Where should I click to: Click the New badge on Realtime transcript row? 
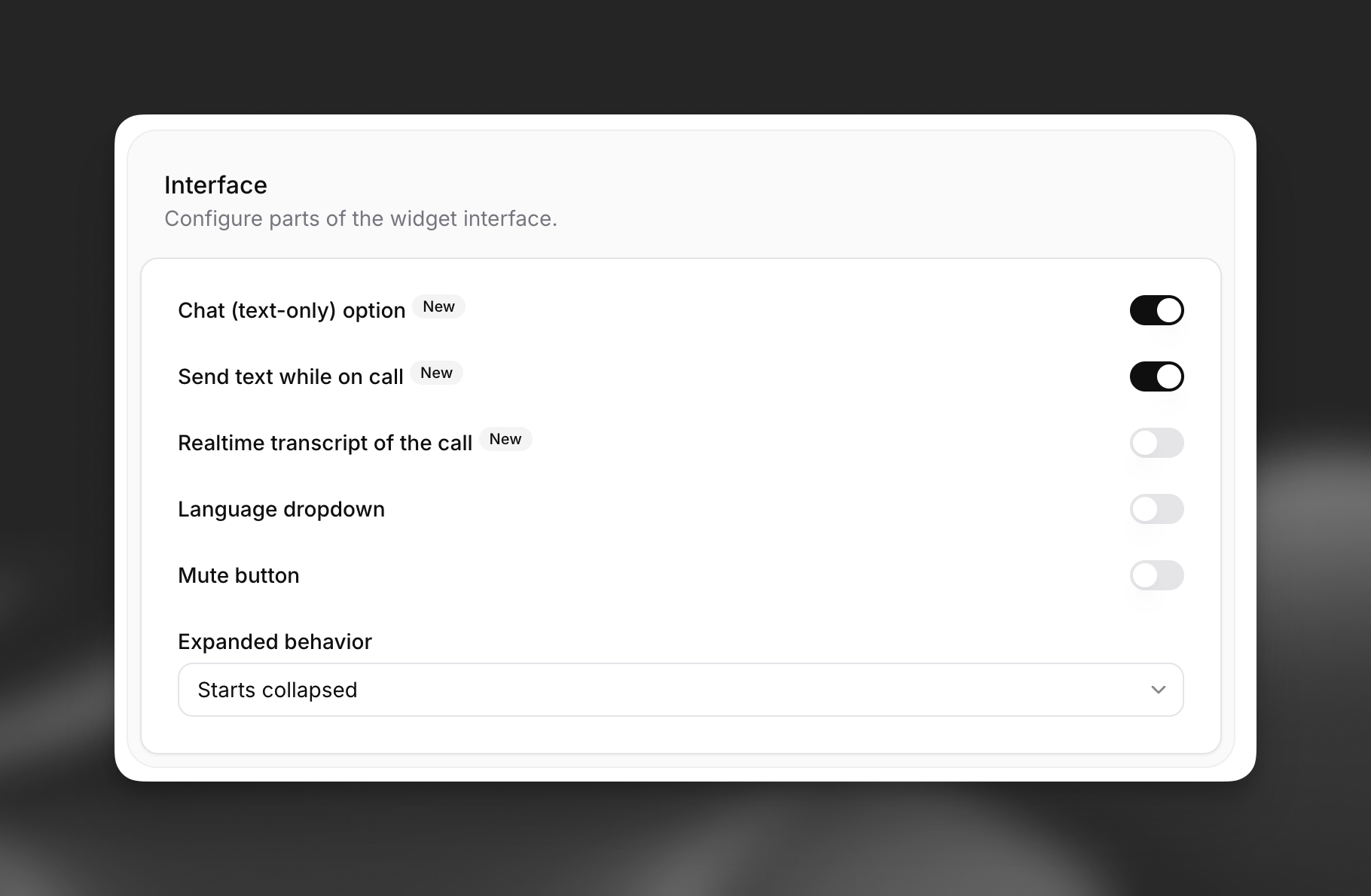click(x=505, y=439)
